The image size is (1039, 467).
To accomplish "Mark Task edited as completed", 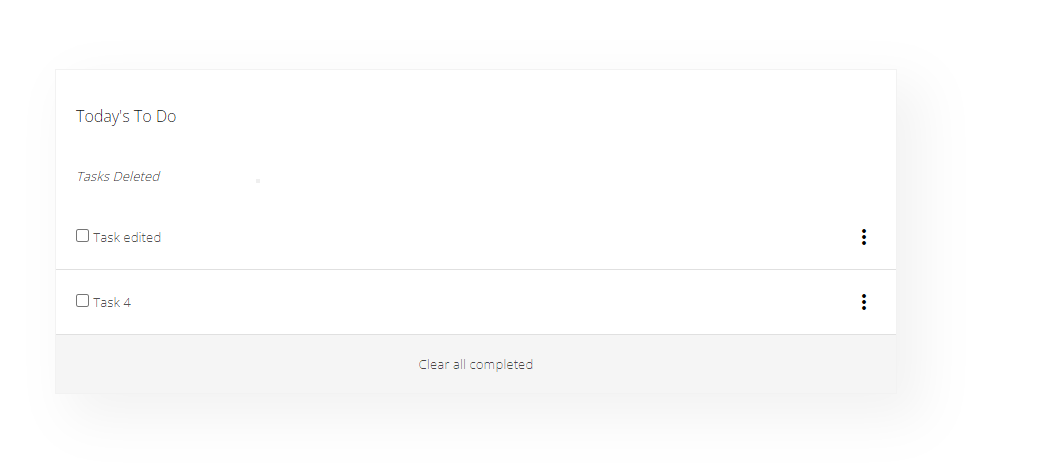I will (82, 236).
